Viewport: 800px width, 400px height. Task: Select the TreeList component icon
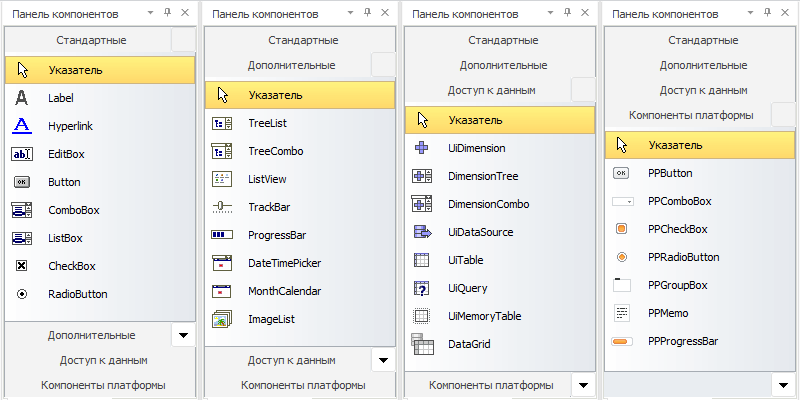222,124
